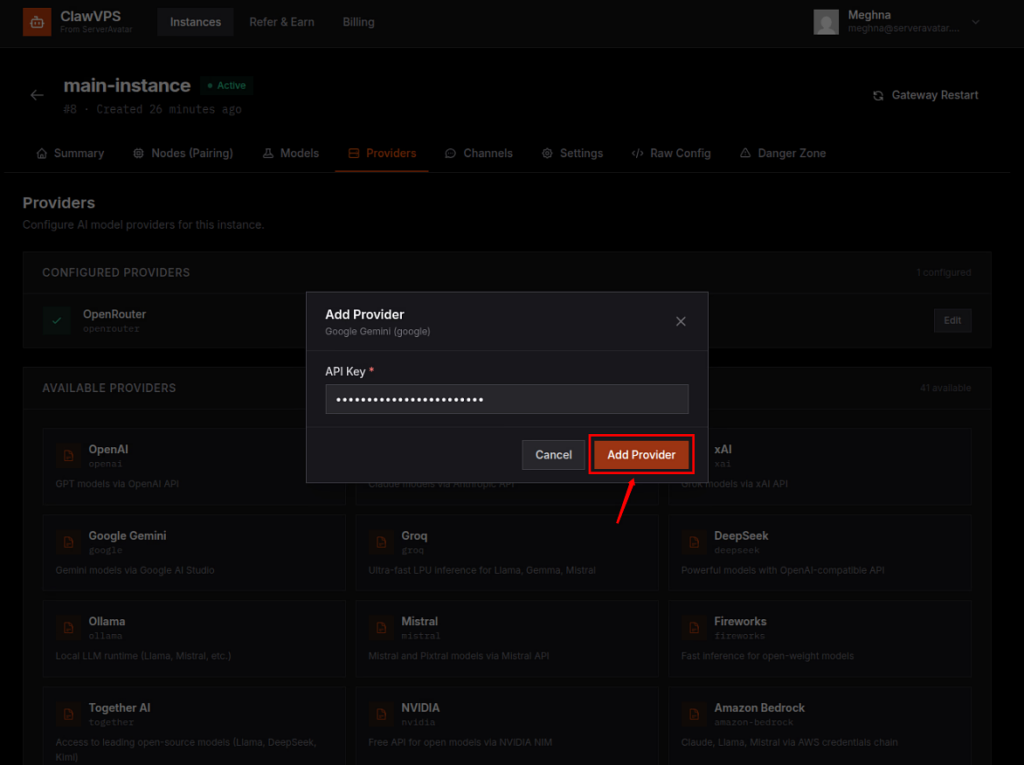Switch to the Models tab
The width and height of the screenshot is (1024, 765).
290,153
